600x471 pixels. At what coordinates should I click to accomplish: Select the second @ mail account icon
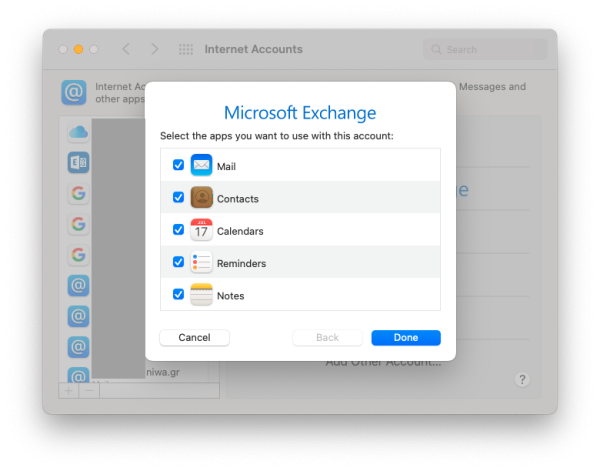(78, 316)
